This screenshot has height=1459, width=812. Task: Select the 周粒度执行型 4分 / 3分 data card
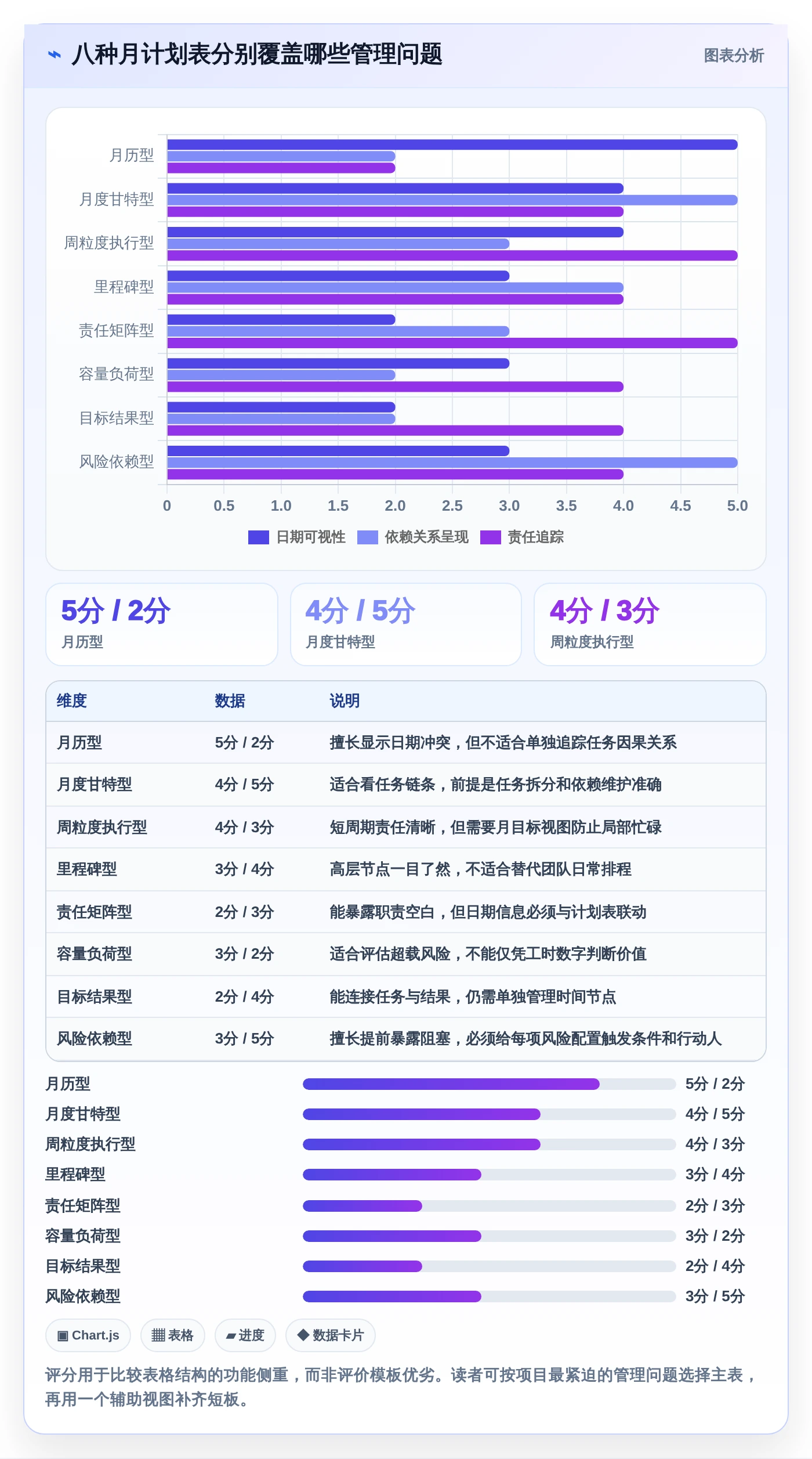[650, 624]
